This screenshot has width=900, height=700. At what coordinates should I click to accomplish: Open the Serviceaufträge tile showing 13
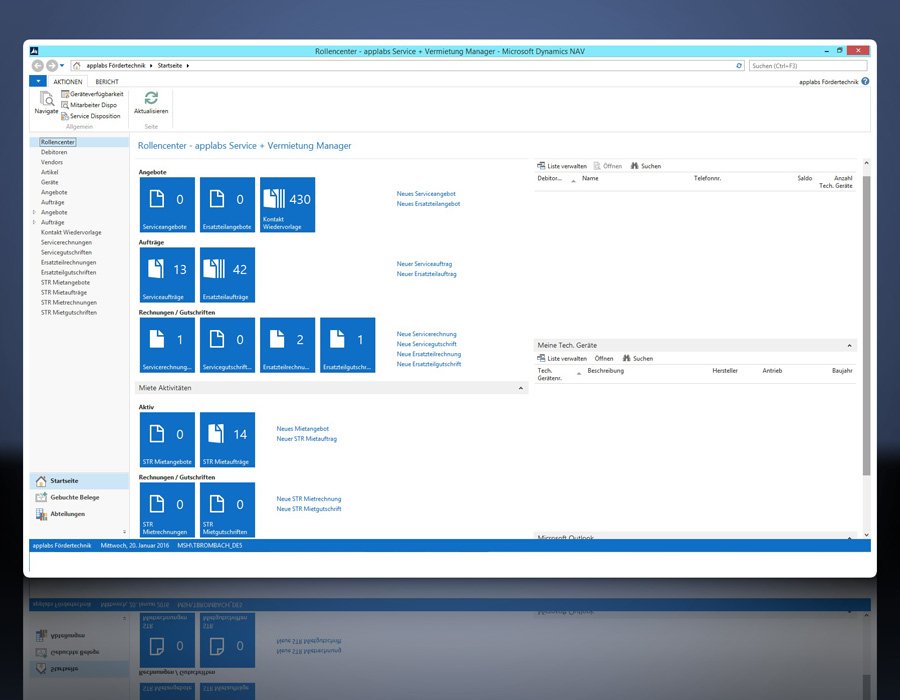(x=167, y=275)
